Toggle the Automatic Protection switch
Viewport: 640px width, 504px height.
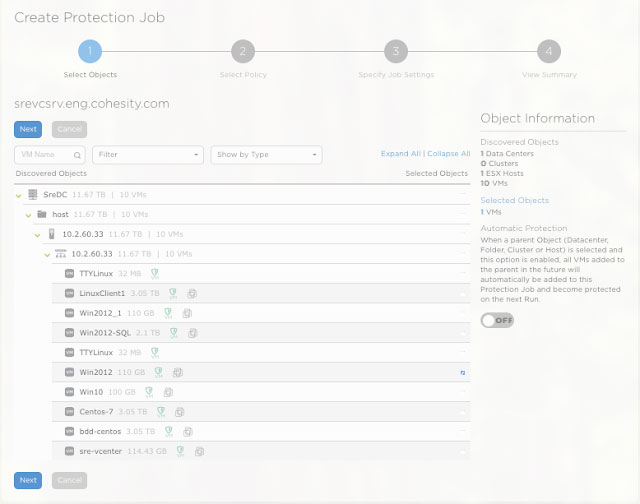[497, 320]
